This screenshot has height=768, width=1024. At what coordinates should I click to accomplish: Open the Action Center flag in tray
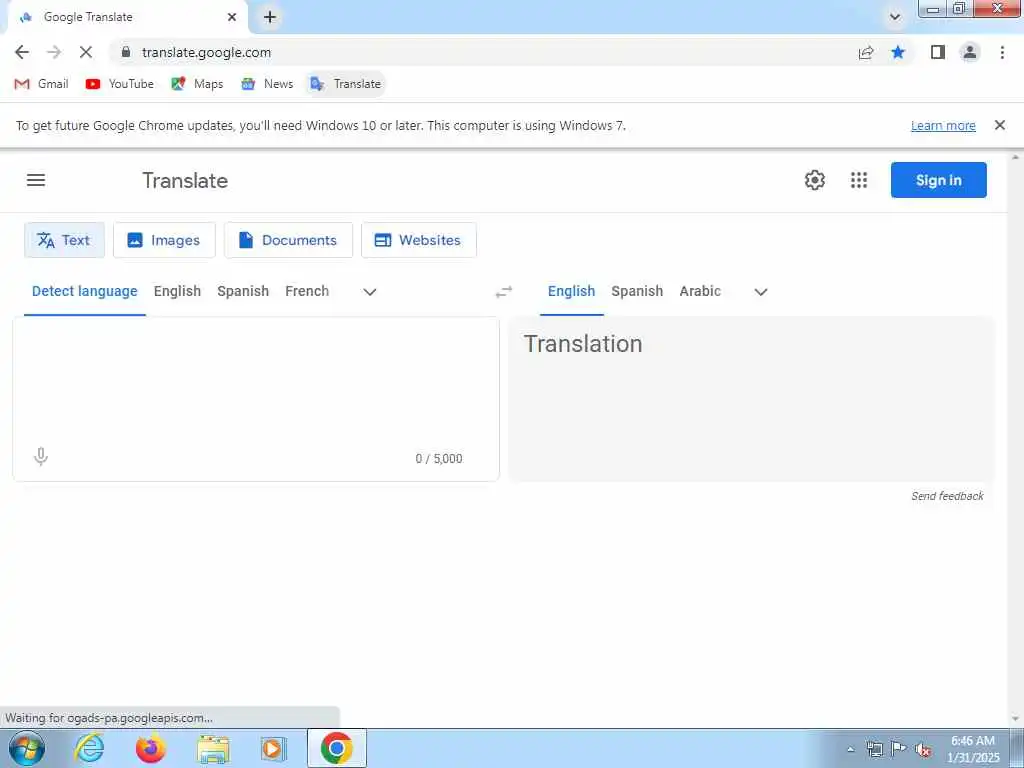point(899,750)
